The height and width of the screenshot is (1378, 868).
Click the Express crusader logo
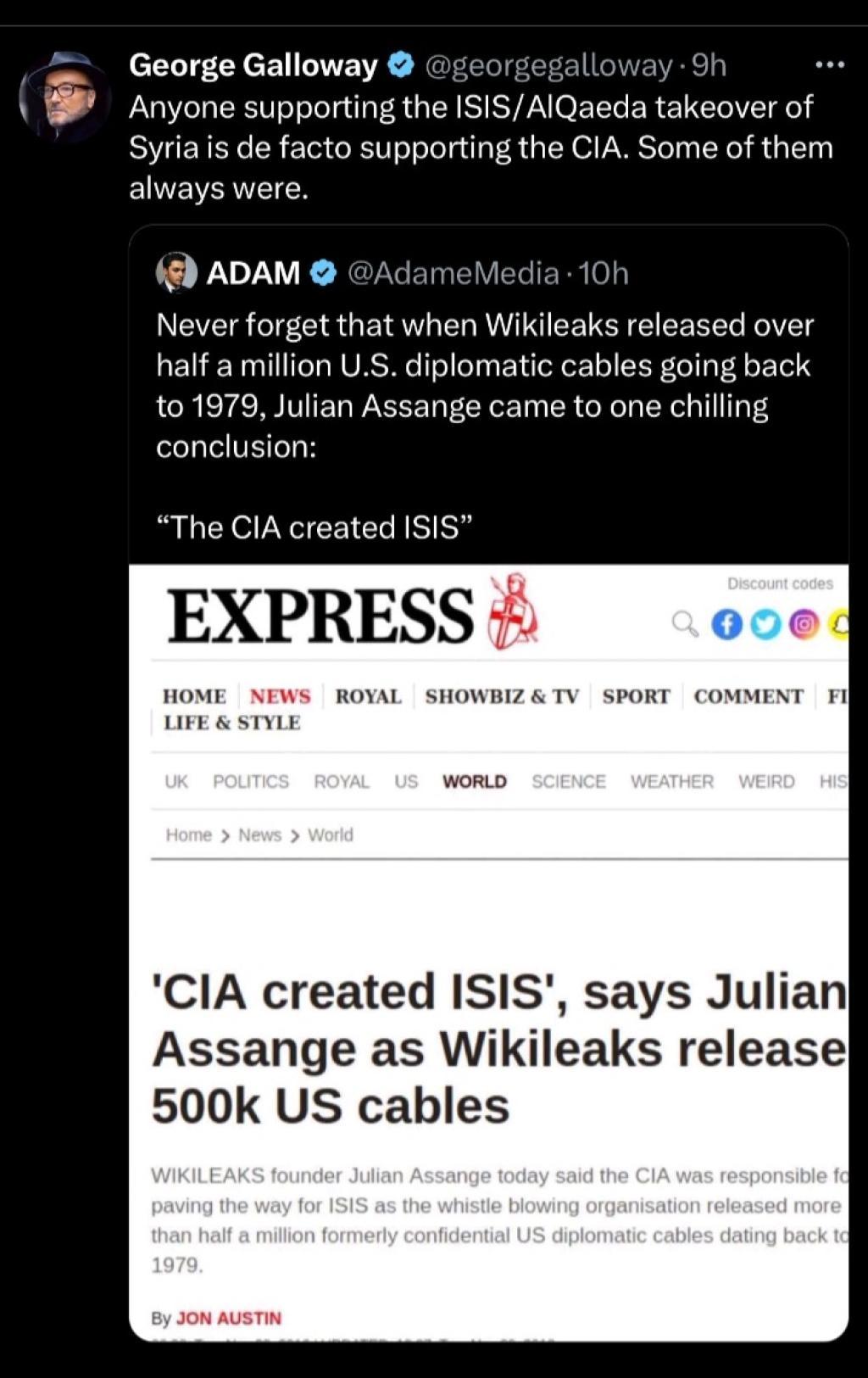tap(513, 612)
